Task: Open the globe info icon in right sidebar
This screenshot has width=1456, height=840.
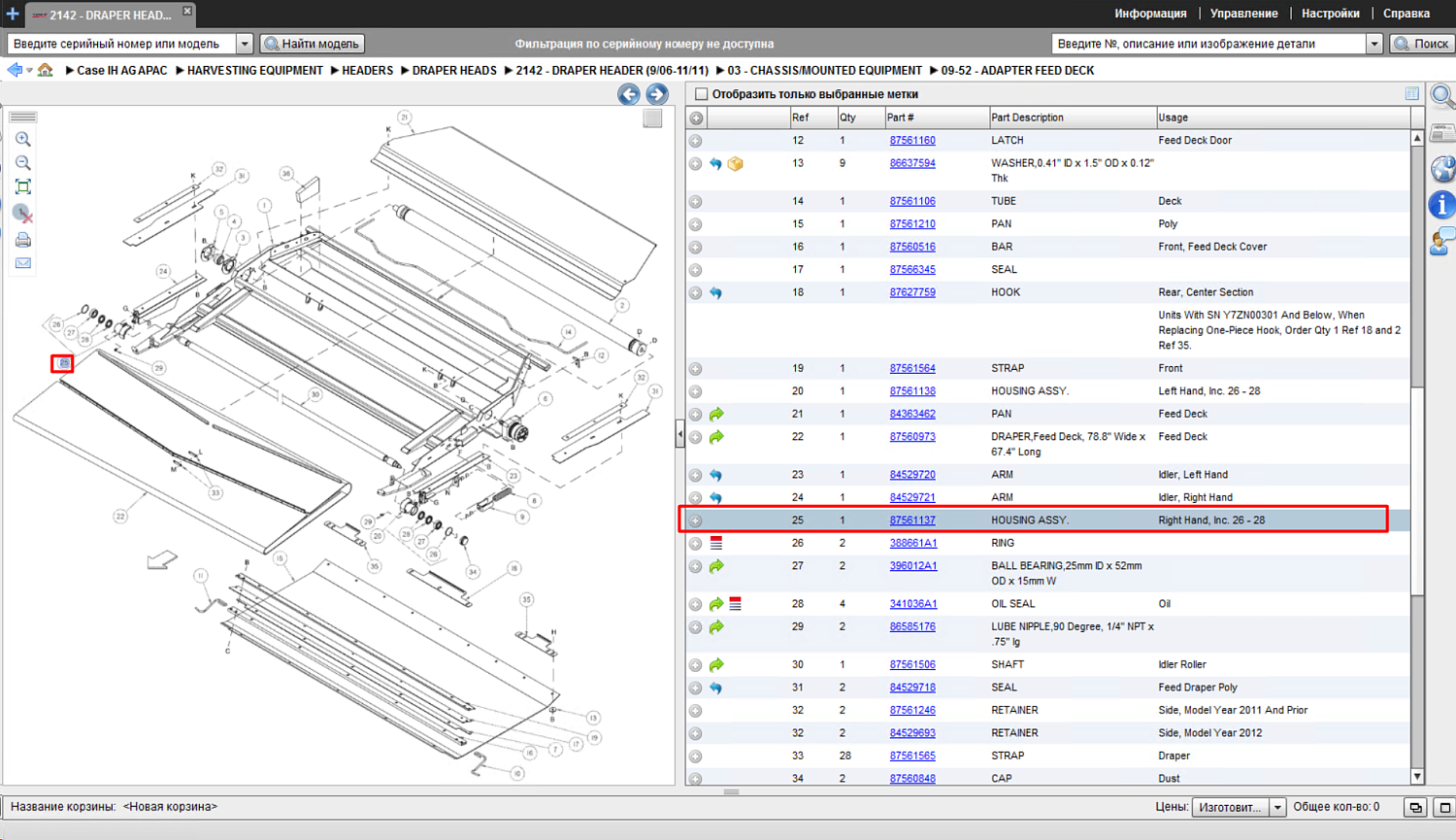Action: tap(1442, 168)
